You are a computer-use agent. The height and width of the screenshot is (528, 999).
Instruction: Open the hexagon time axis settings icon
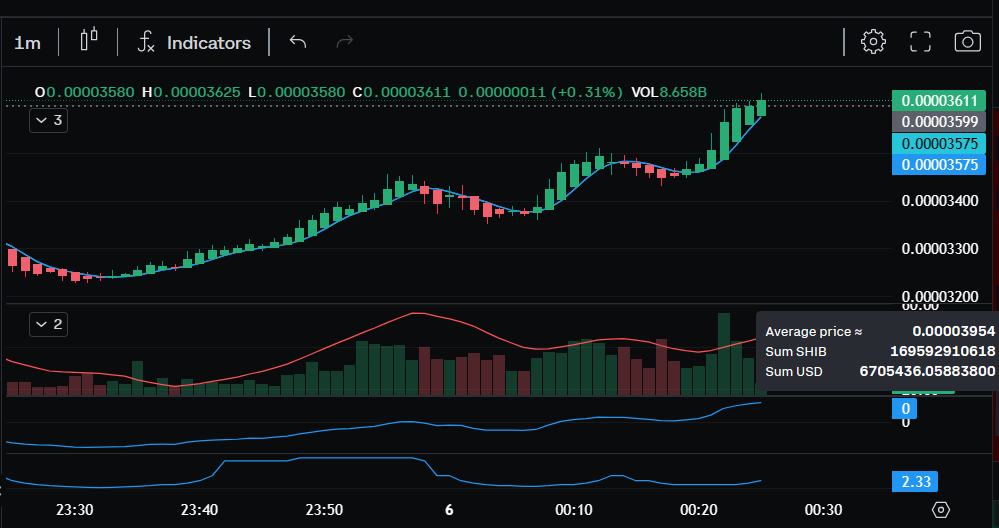coord(940,510)
